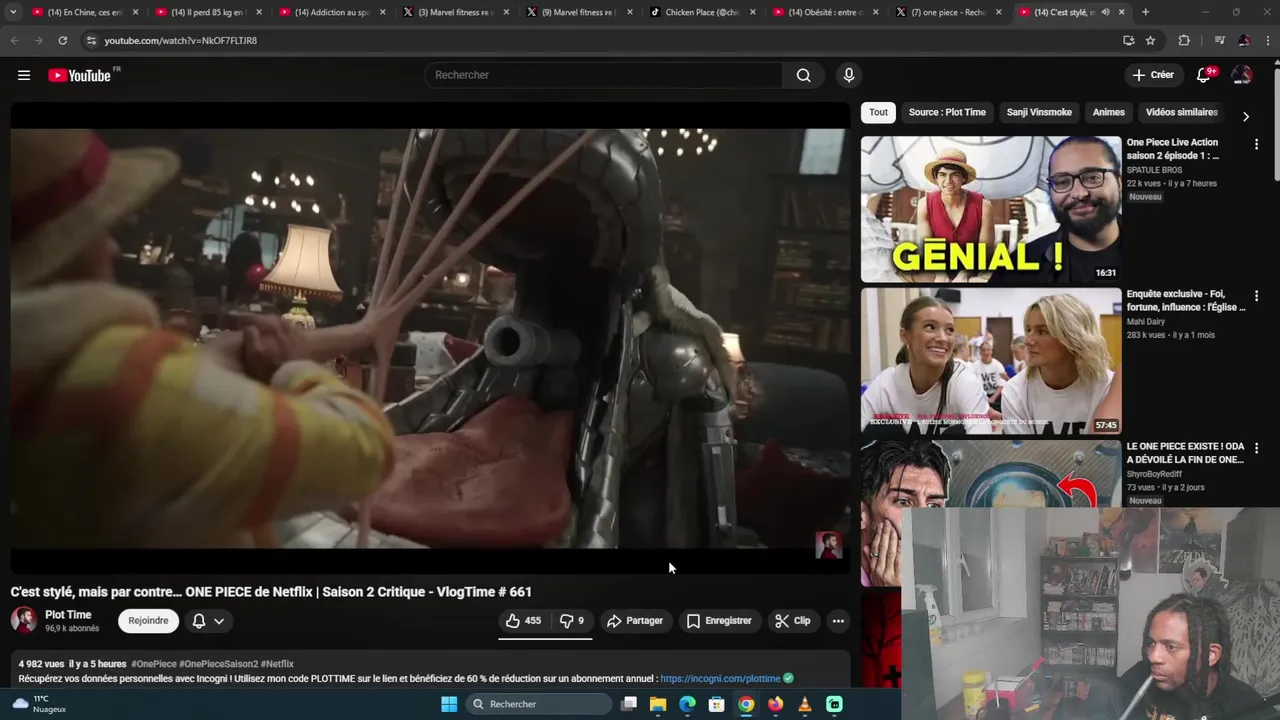This screenshot has width=1280, height=720.
Task: Open the #OnePieceSaison2 hashtag link
Action: [x=217, y=664]
